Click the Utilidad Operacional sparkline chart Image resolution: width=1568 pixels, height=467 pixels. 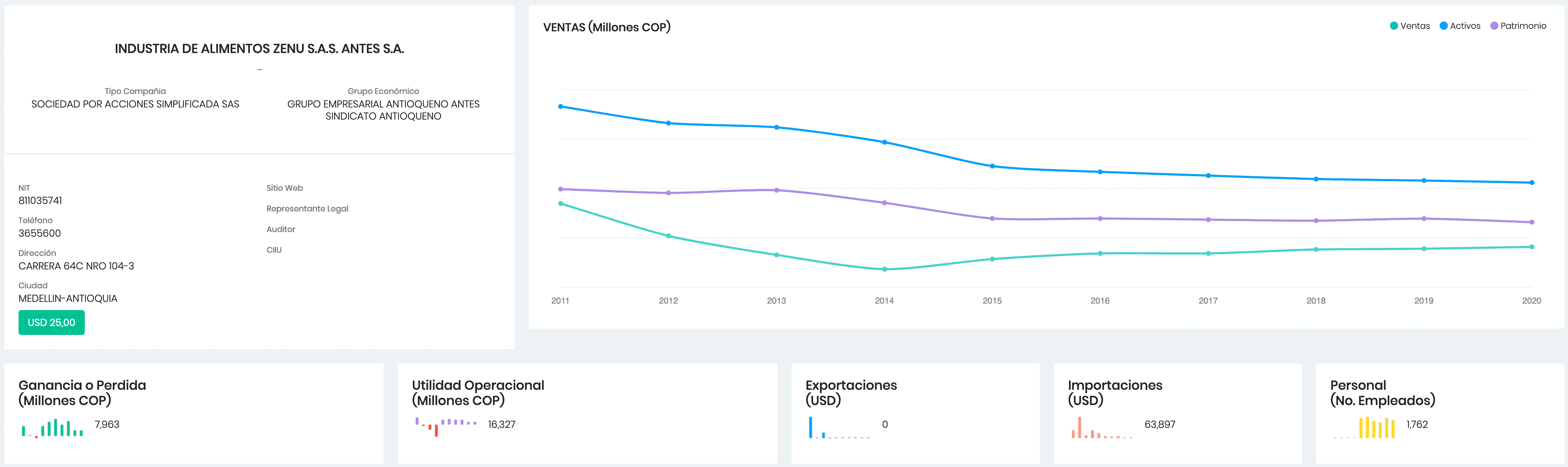[x=446, y=426]
